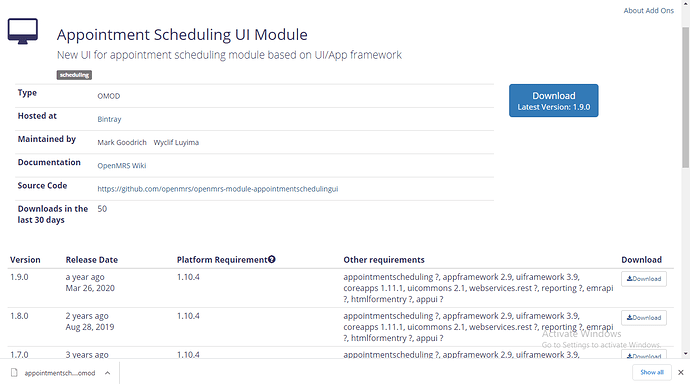The image size is (690, 387).
Task: Click the Source Code label
Action: click(42, 185)
